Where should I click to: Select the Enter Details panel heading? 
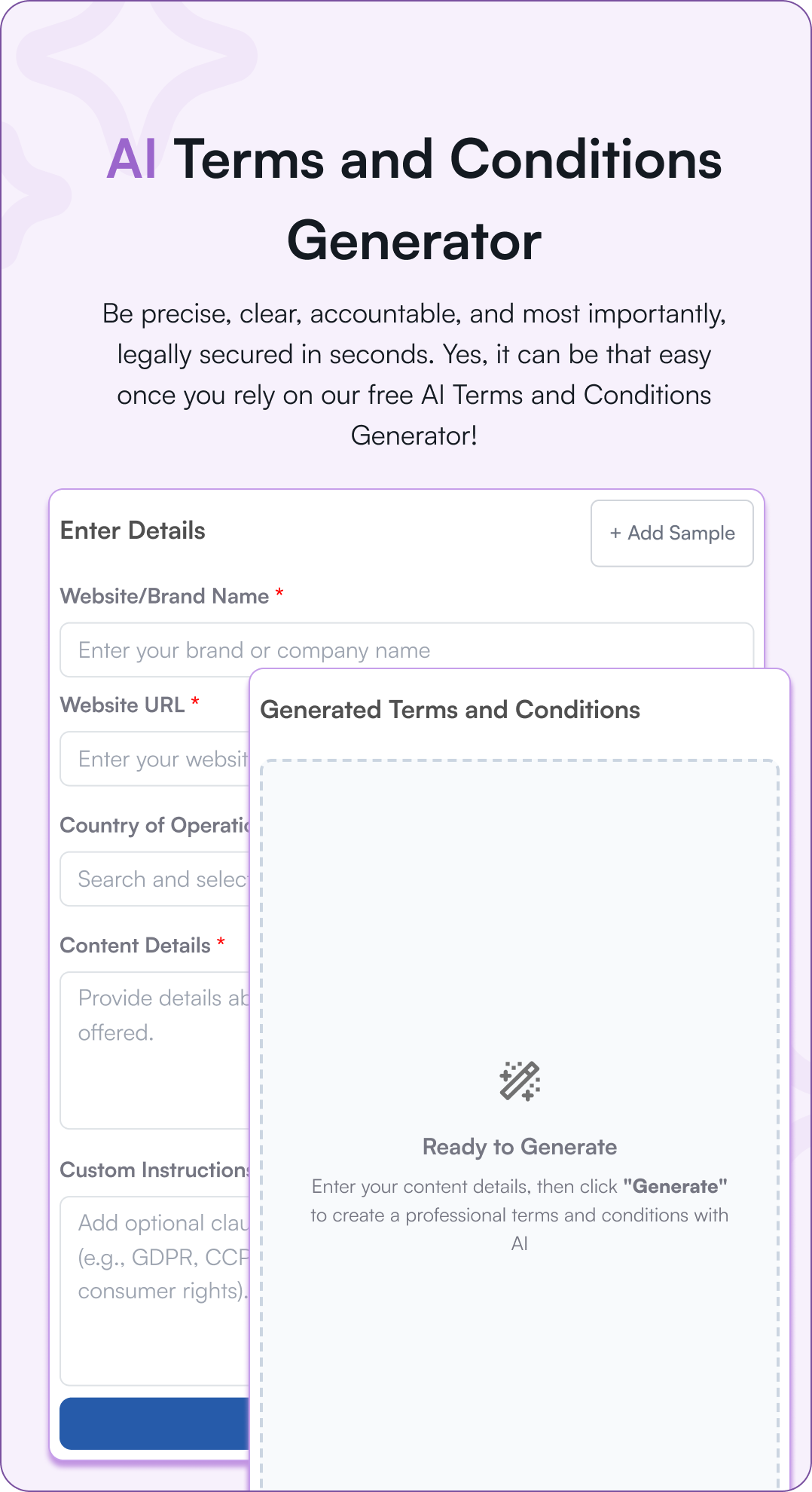[133, 530]
